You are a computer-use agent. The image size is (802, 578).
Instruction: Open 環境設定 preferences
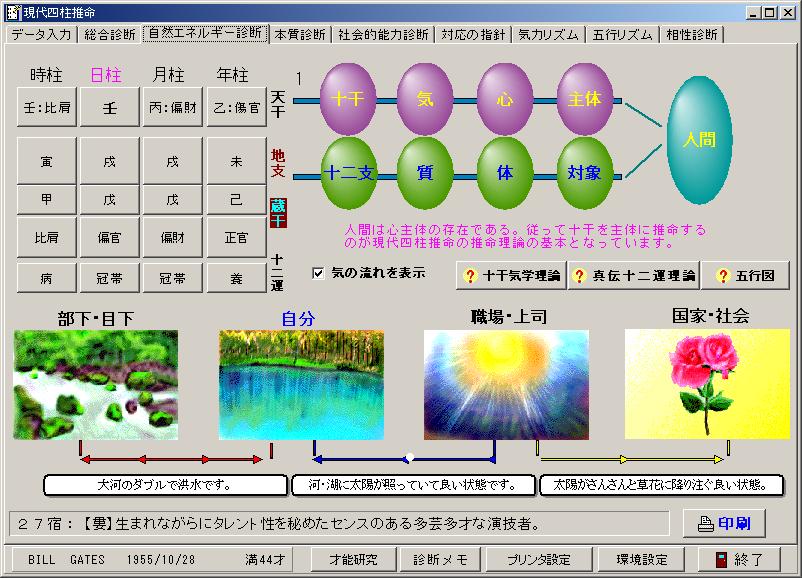tap(642, 560)
